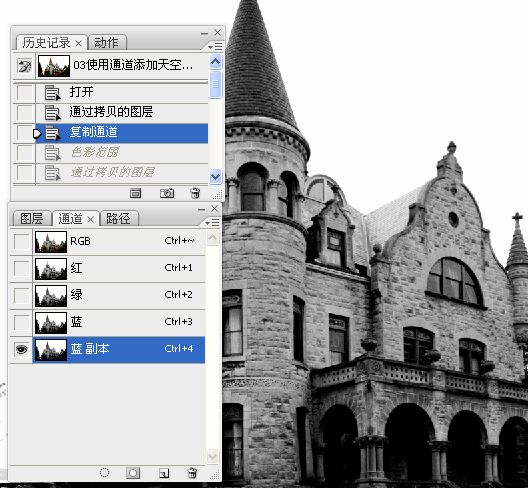Open the History panel flyout menu

tap(216, 46)
